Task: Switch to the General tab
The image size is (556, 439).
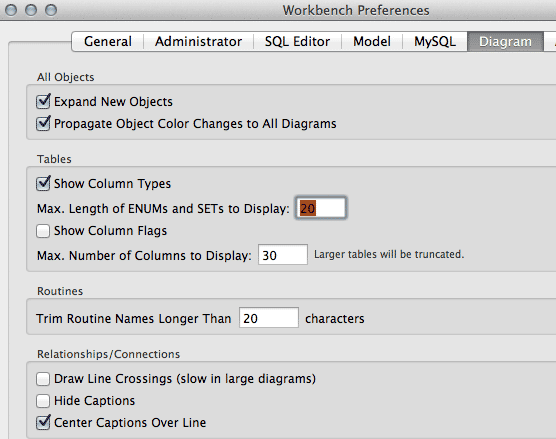Action: 108,41
